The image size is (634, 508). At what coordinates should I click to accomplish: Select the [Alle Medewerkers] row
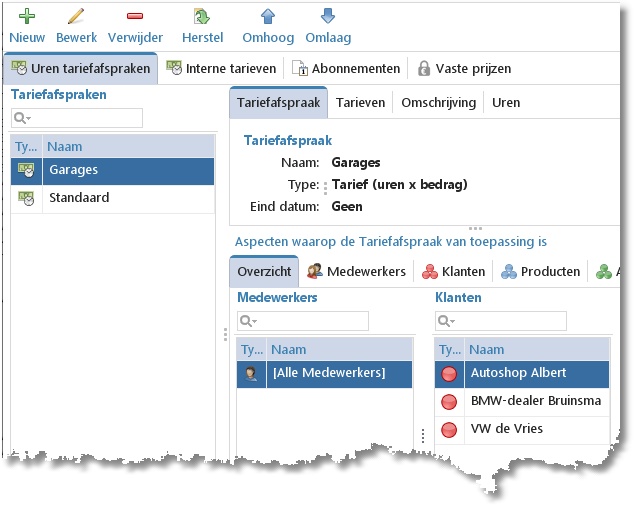point(324,374)
